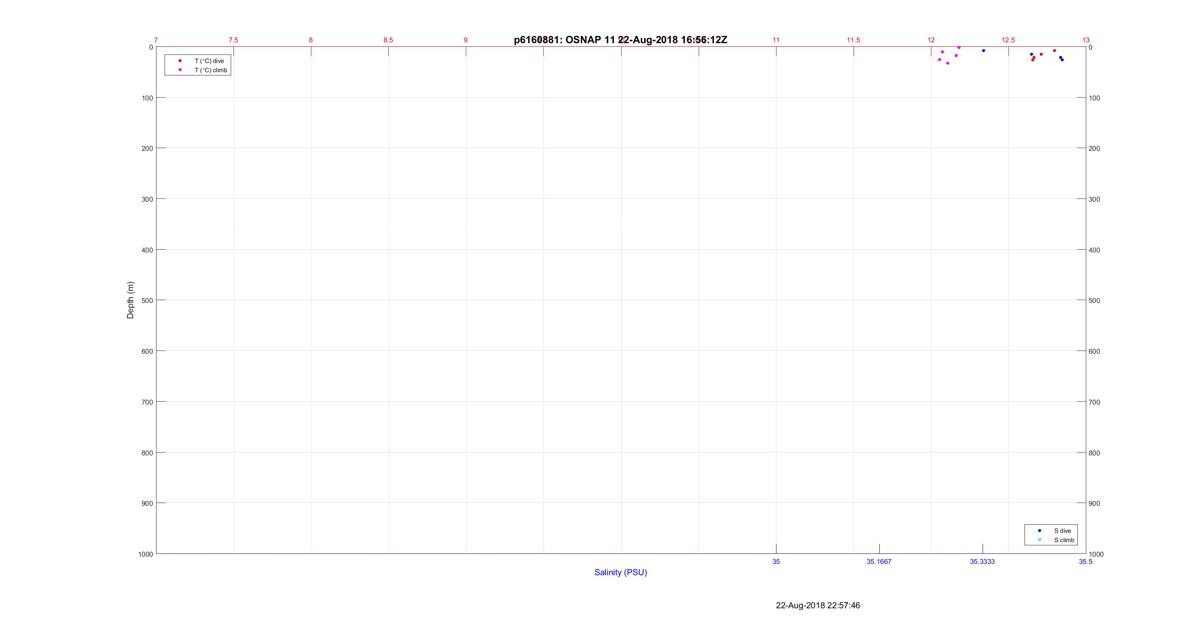Click 1000 on the left depth axis
The height and width of the screenshot is (622, 1200).
click(x=145, y=554)
